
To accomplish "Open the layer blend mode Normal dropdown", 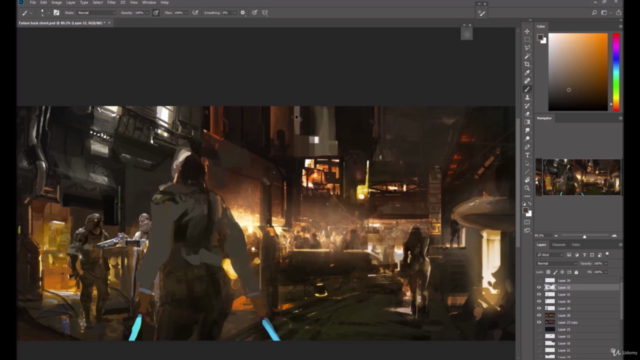I will pyautogui.click(x=556, y=264).
